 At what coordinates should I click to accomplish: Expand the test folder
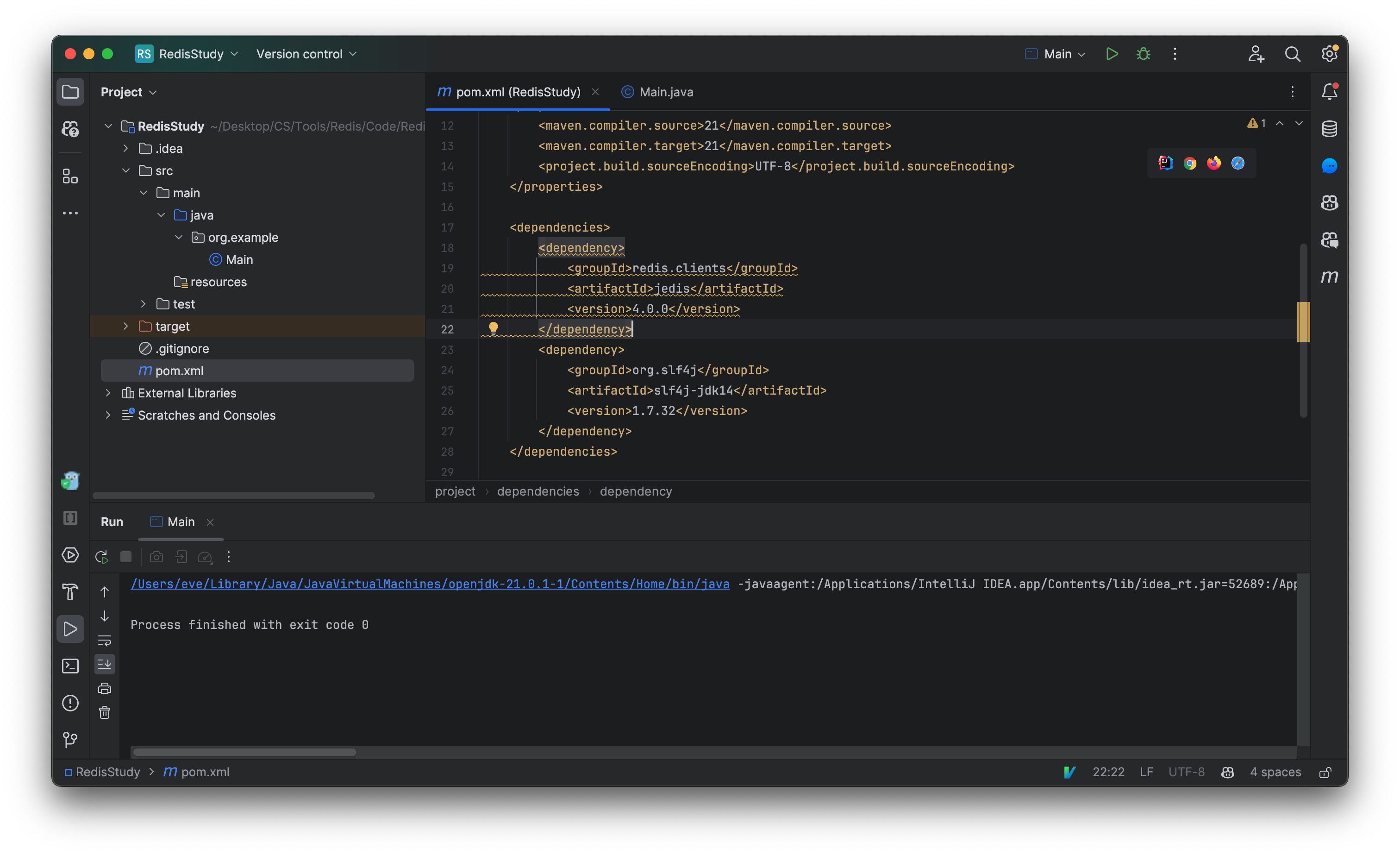pyautogui.click(x=143, y=304)
